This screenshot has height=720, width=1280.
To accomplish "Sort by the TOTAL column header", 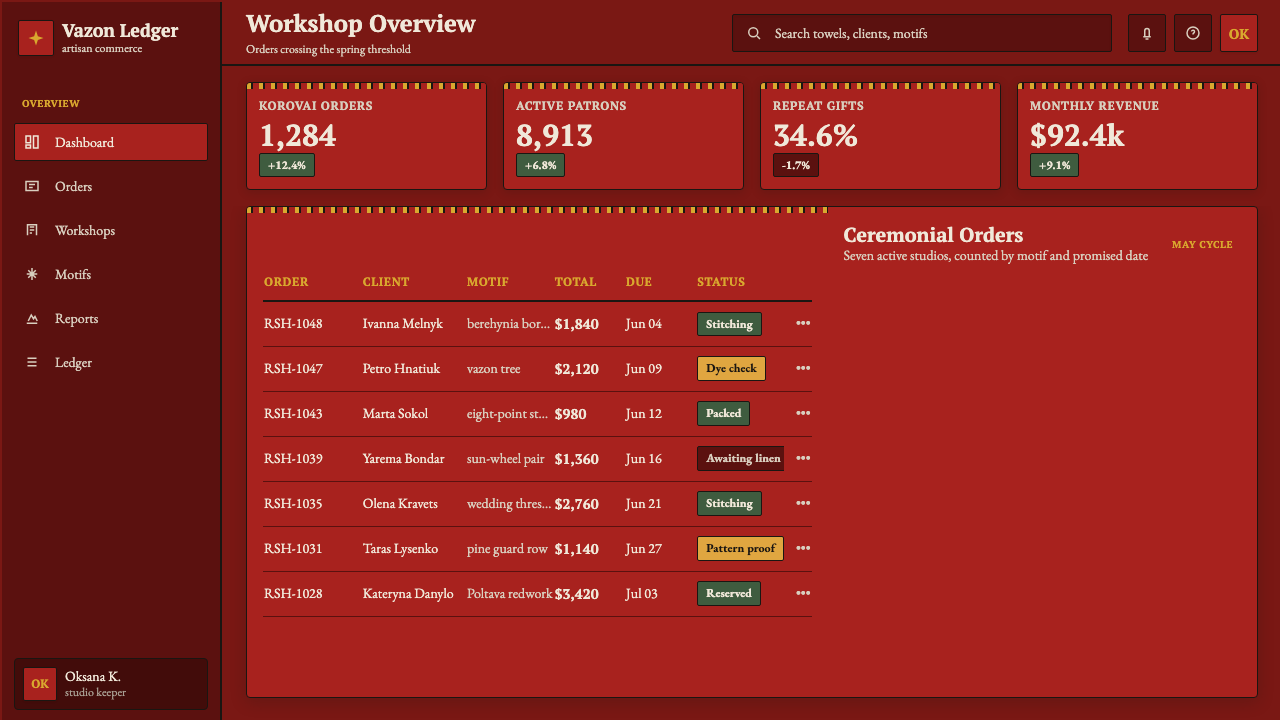I will pyautogui.click(x=576, y=282).
